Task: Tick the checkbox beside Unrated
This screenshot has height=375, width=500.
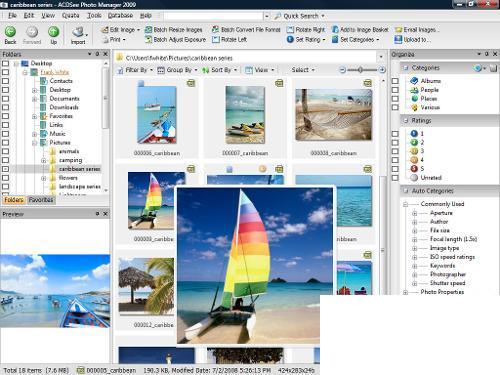Action: point(395,178)
